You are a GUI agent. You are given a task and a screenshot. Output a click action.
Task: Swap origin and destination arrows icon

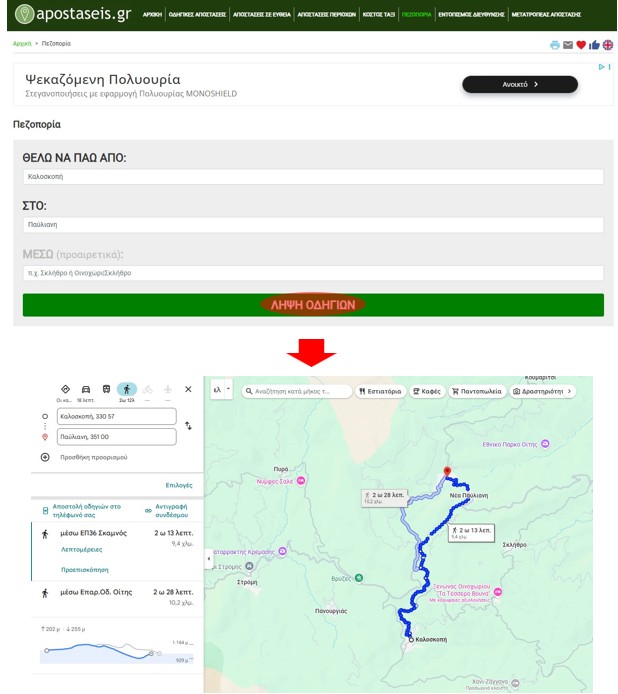[188, 426]
